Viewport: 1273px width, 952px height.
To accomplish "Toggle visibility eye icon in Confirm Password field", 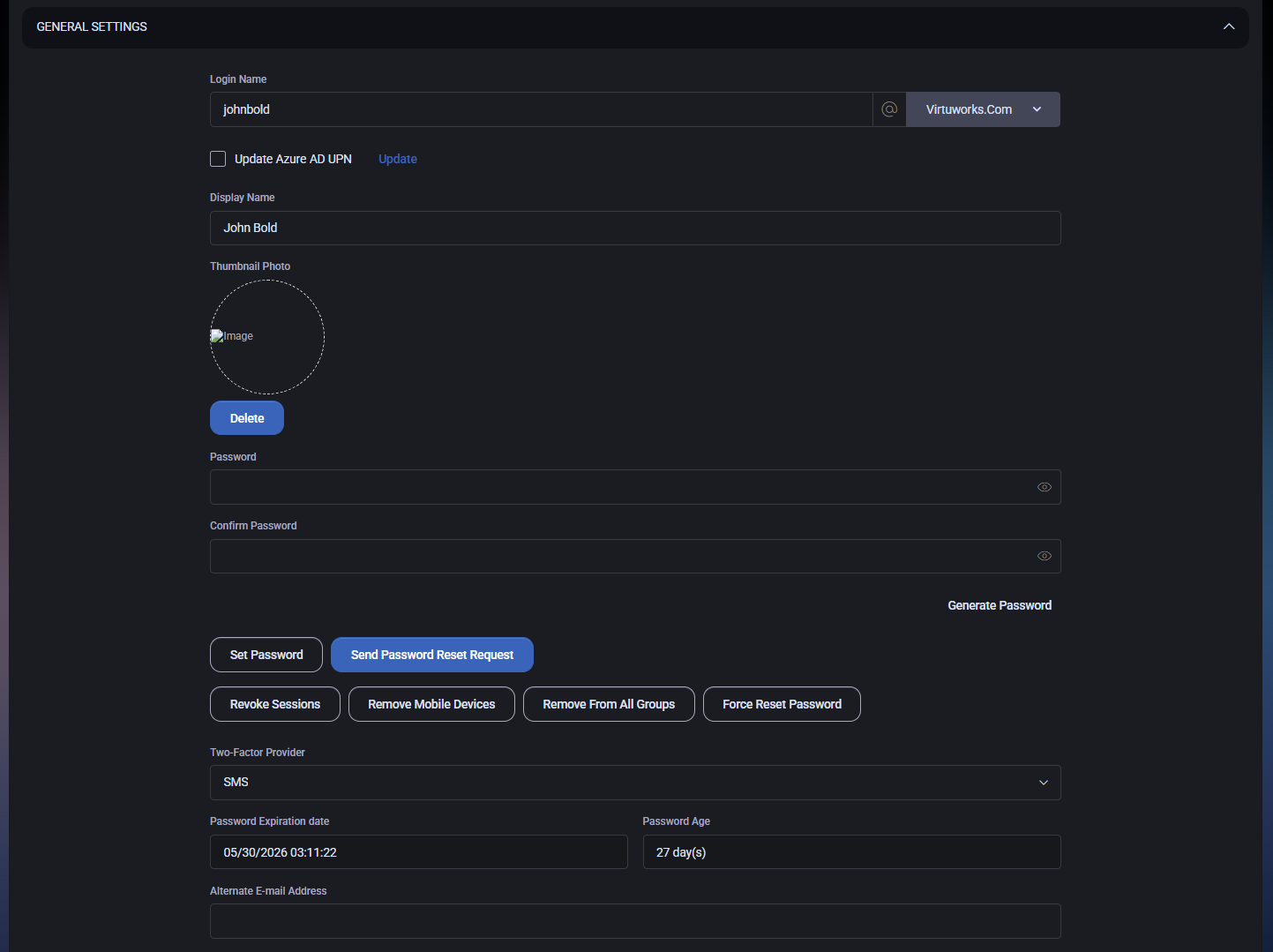I will (x=1044, y=556).
